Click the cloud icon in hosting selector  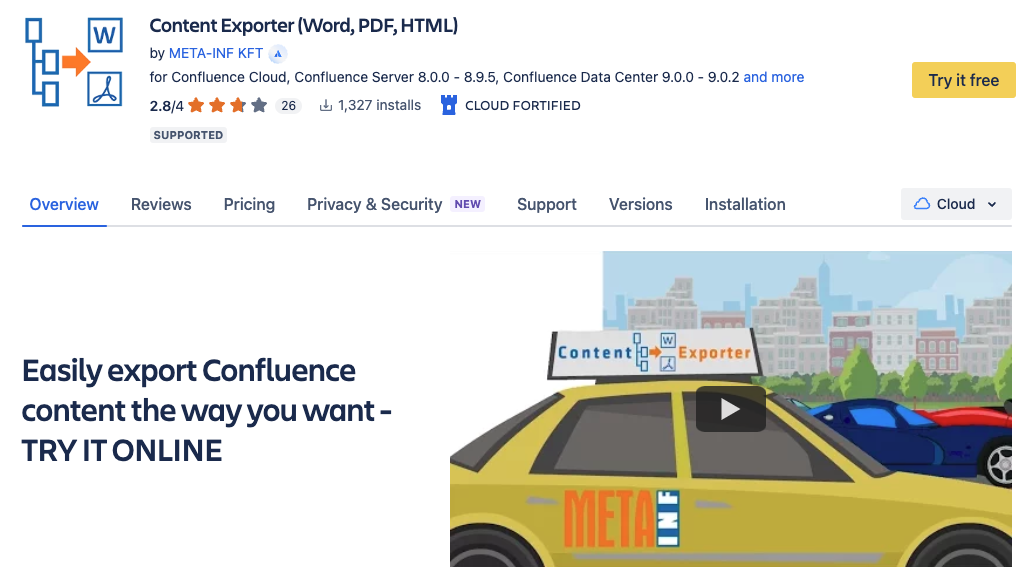point(922,204)
